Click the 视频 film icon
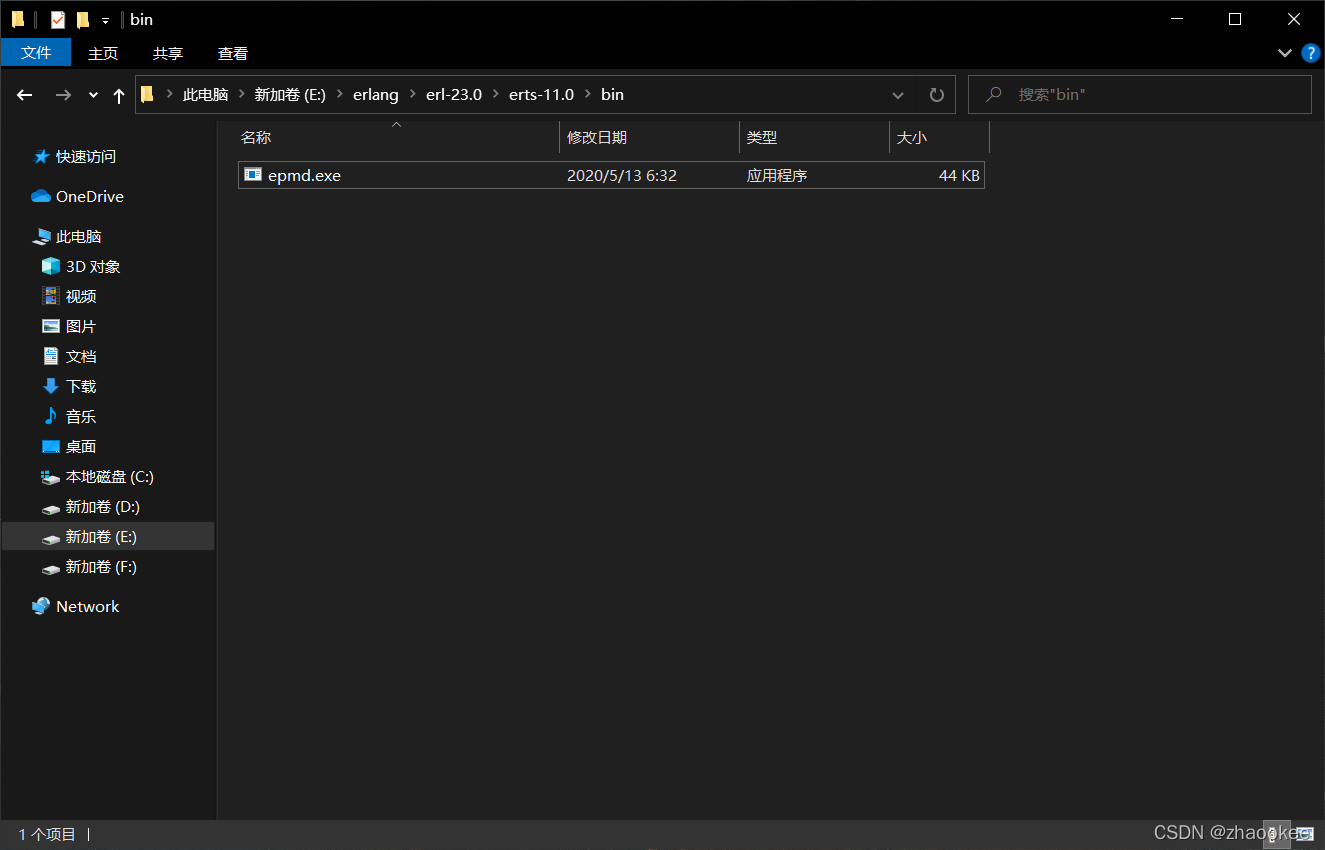Image resolution: width=1325 pixels, height=850 pixels. pyautogui.click(x=51, y=296)
